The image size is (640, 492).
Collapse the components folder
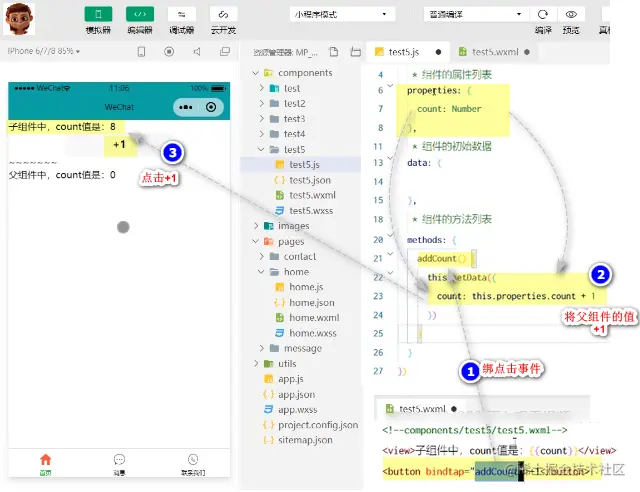coord(256,73)
